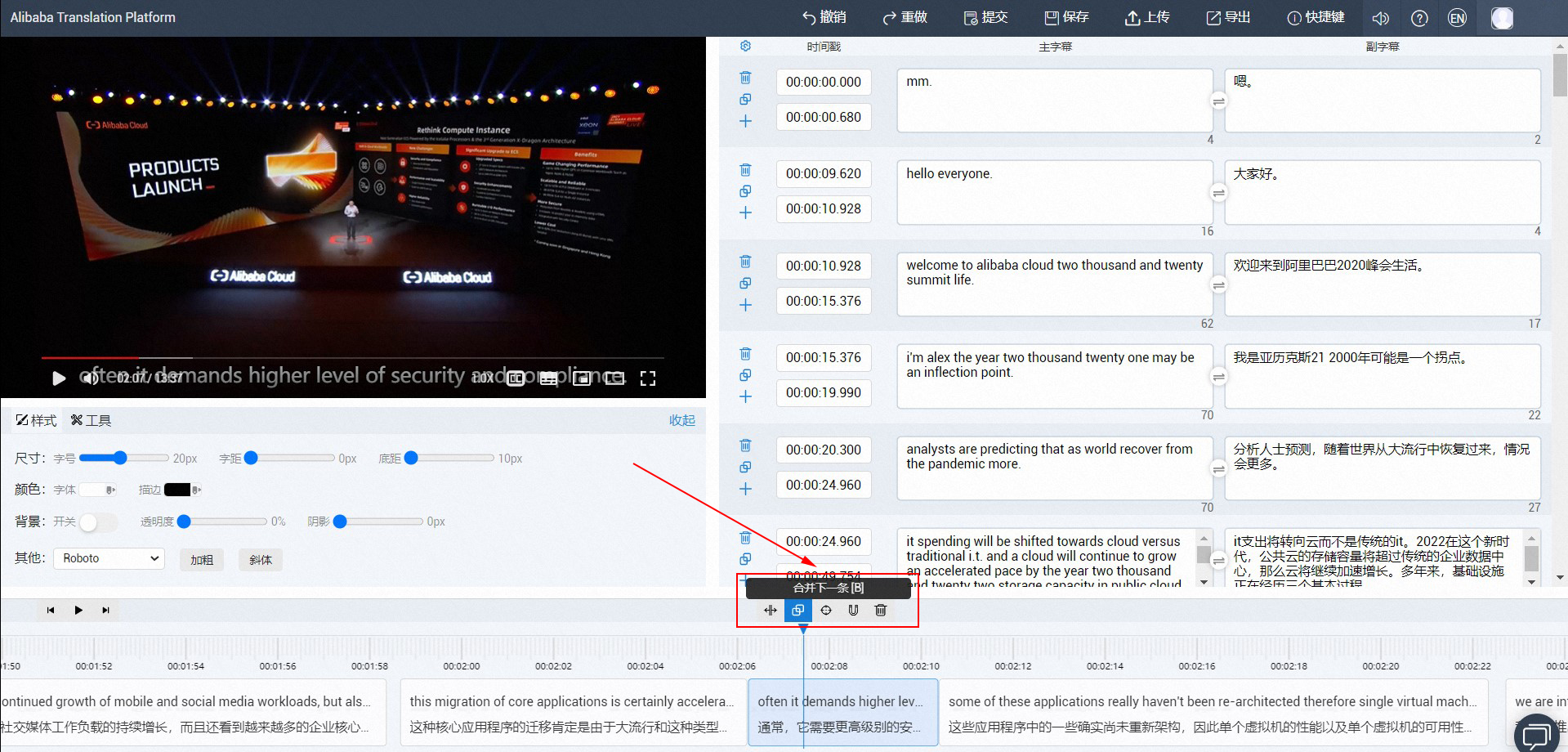The image size is (1568, 752).
Task: Open the 快捷键 shortcuts help
Action: tap(1316, 17)
